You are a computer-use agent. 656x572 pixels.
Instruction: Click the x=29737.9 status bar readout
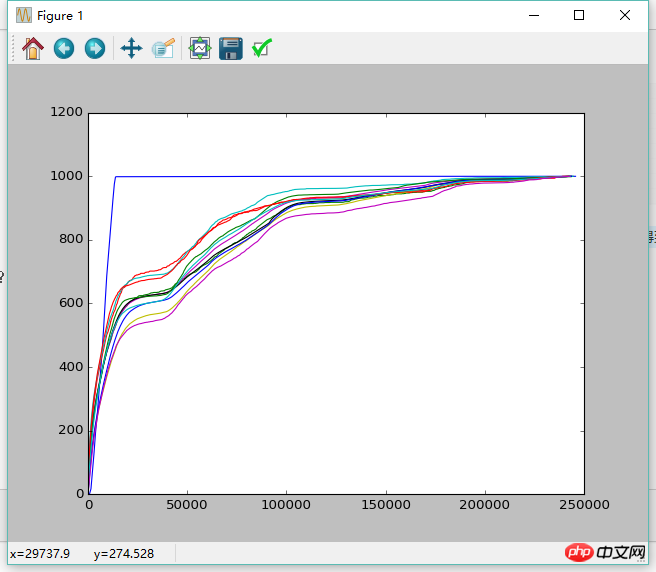[40, 554]
